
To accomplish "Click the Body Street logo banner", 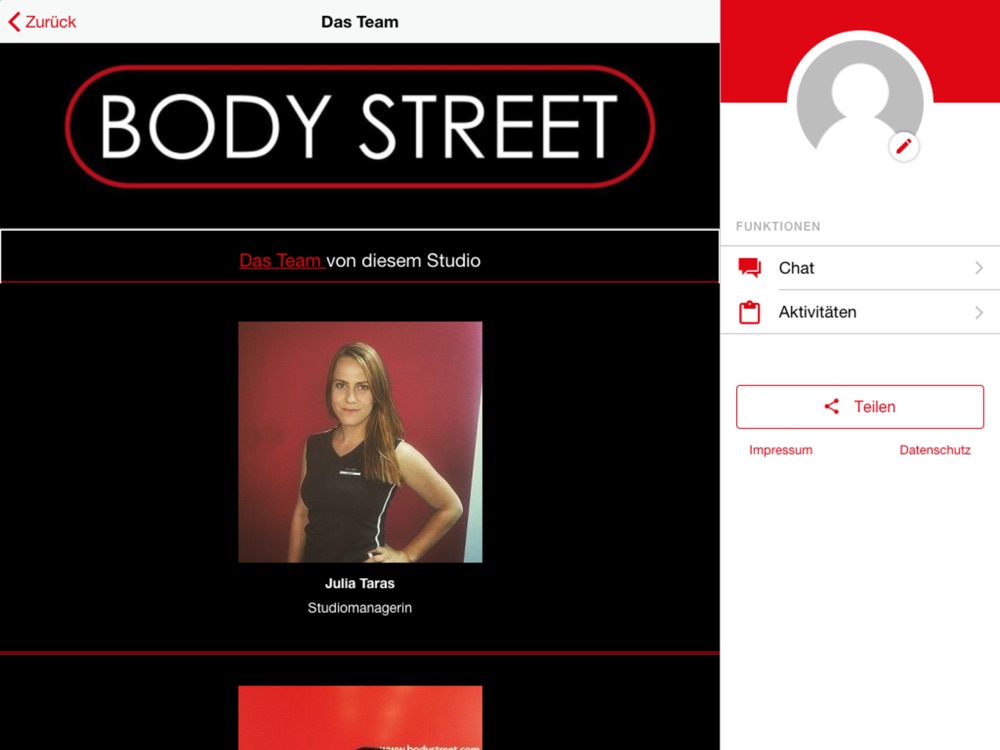I will click(360, 126).
